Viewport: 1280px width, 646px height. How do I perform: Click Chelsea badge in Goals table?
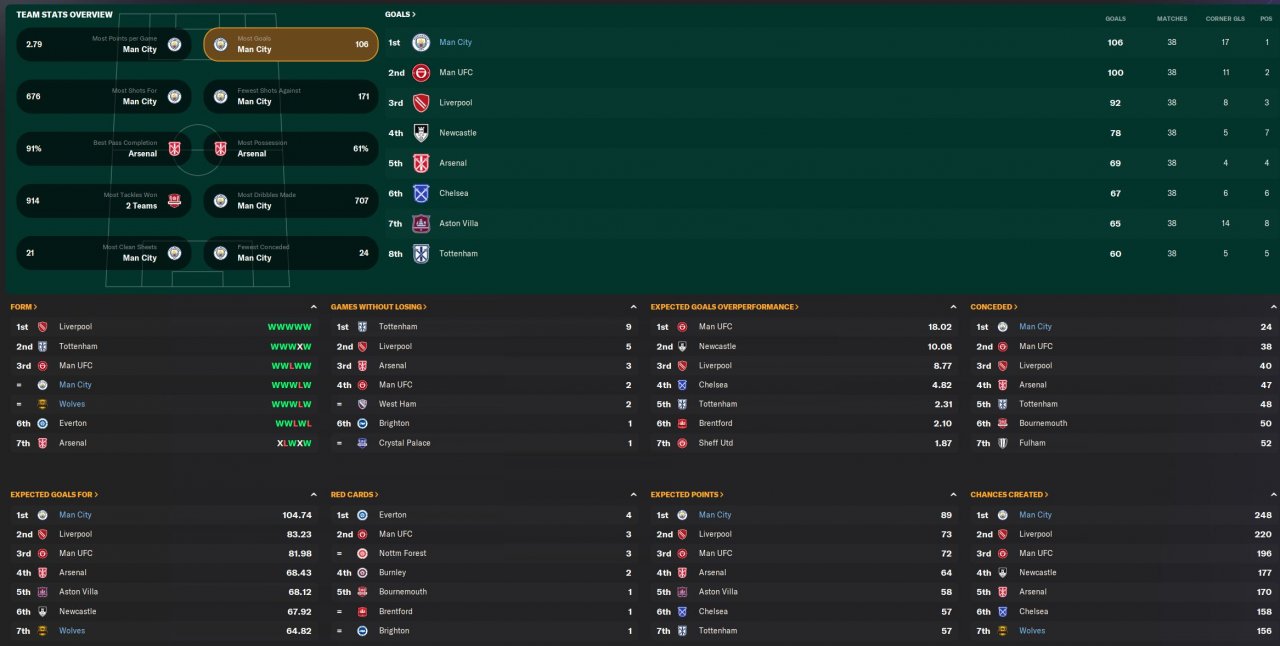(421, 193)
